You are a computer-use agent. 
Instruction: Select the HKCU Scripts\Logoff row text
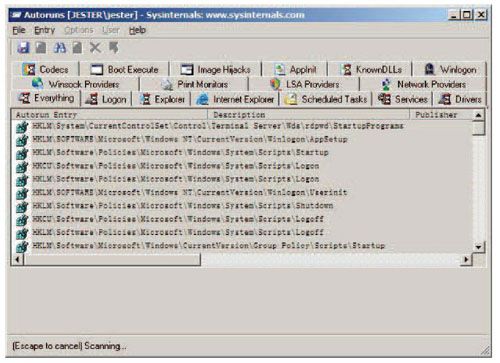pyautogui.click(x=178, y=219)
